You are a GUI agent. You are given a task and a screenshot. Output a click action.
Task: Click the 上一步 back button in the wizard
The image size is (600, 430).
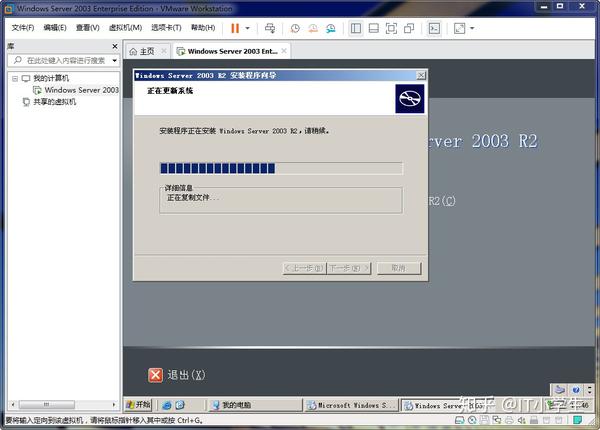(x=304, y=268)
